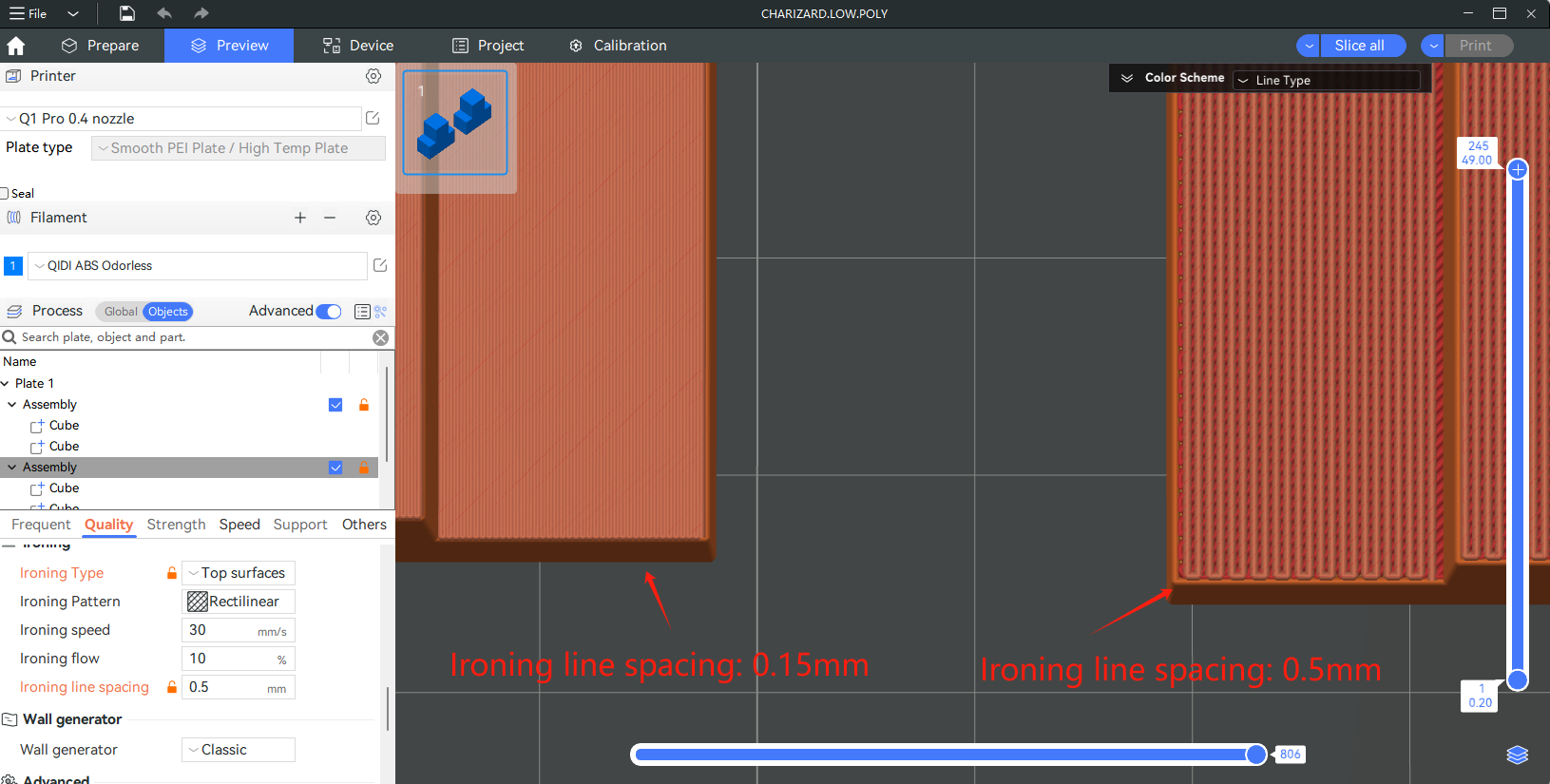This screenshot has width=1550, height=784.
Task: Go to the home screen icon
Action: [15, 46]
